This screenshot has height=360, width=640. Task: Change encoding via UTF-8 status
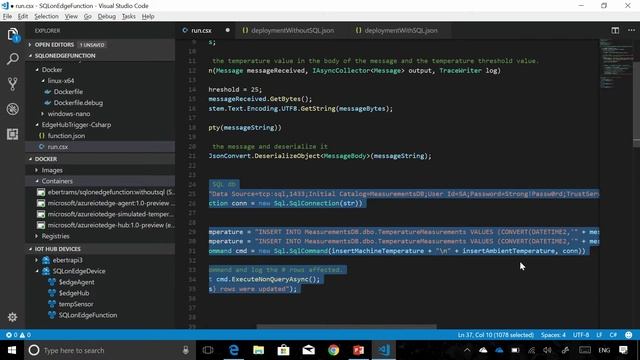coord(581,335)
